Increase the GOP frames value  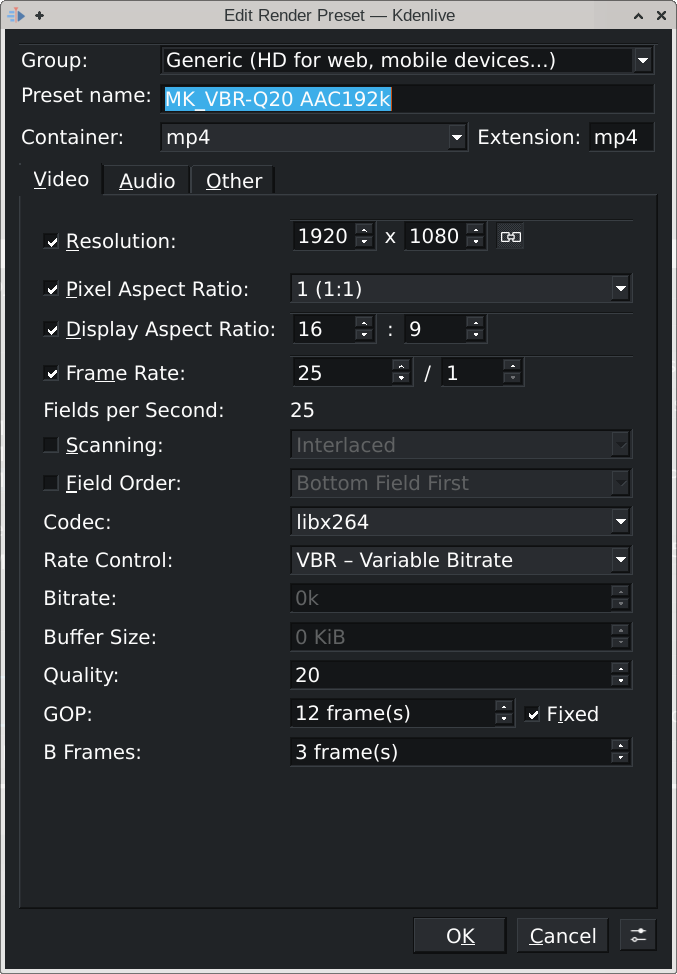[504, 707]
